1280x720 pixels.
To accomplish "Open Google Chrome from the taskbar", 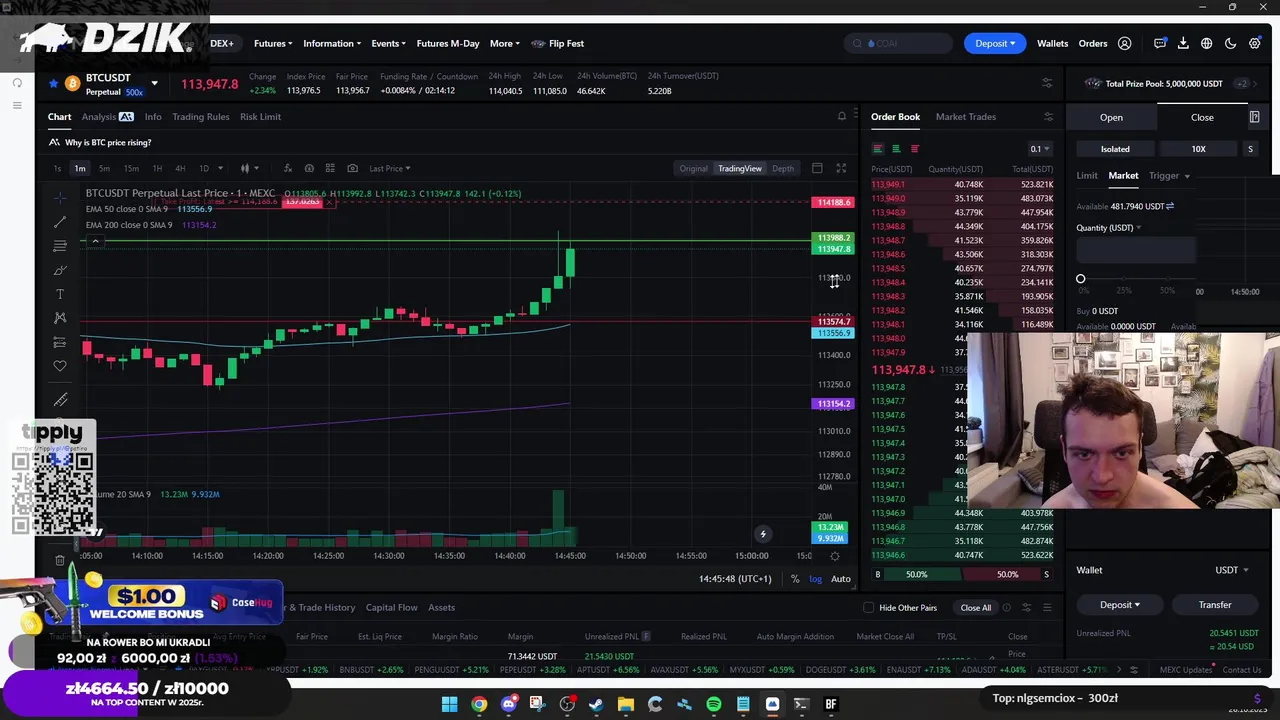I will point(479,705).
